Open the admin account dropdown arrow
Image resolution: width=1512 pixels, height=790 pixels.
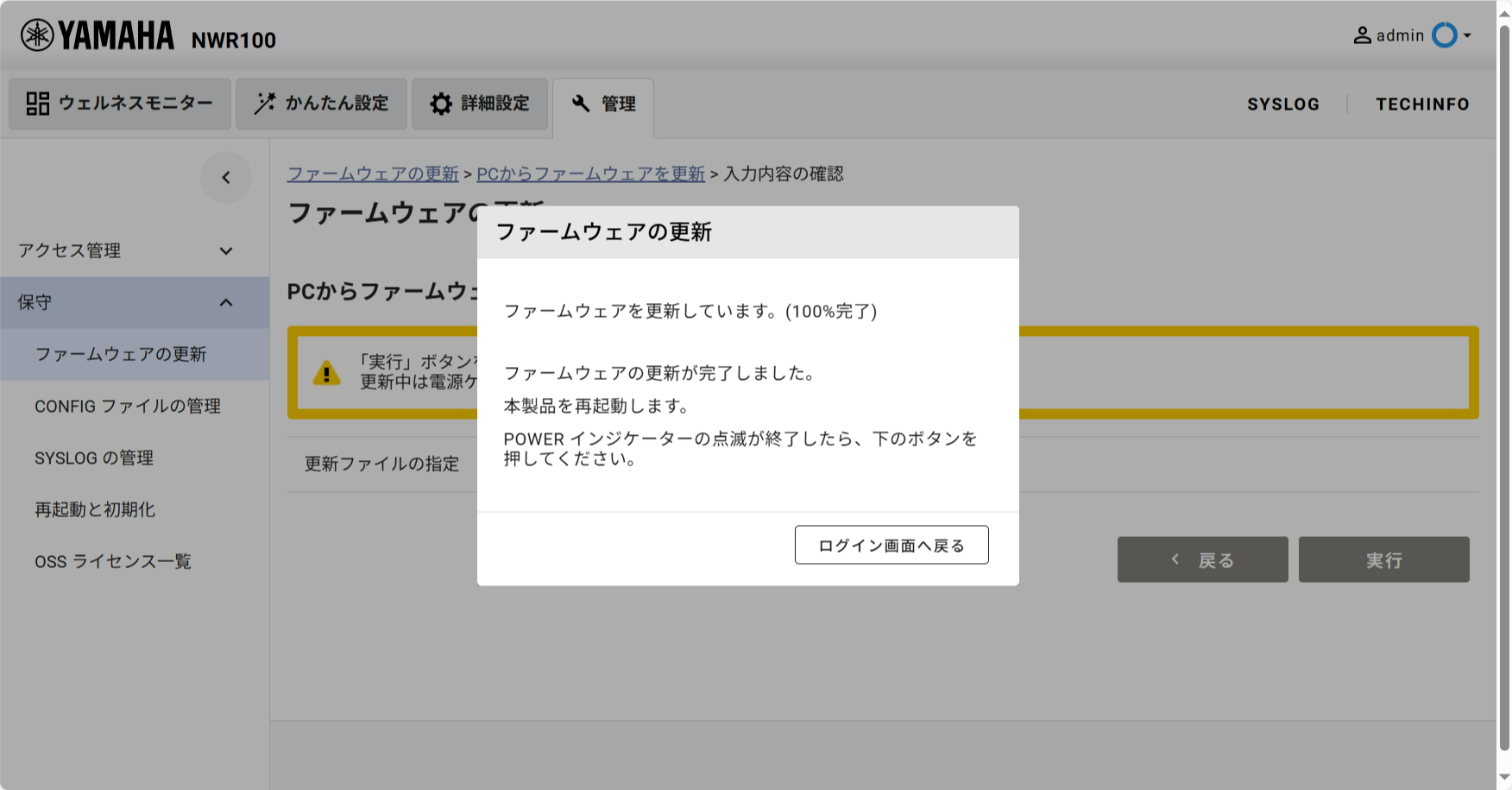(1467, 35)
